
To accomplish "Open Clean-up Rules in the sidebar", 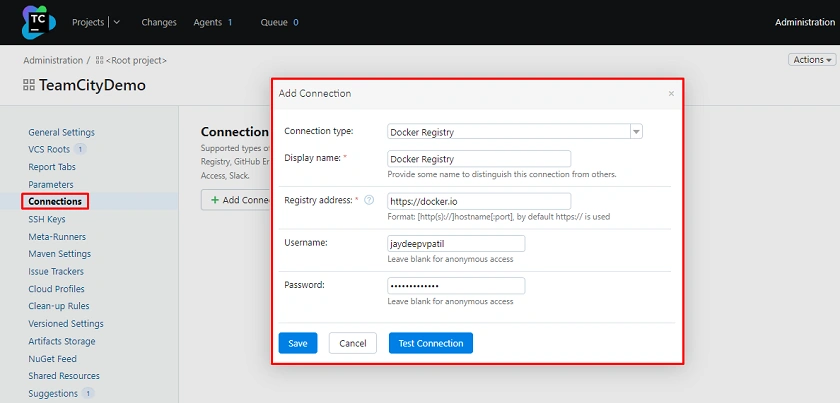I will click(59, 306).
